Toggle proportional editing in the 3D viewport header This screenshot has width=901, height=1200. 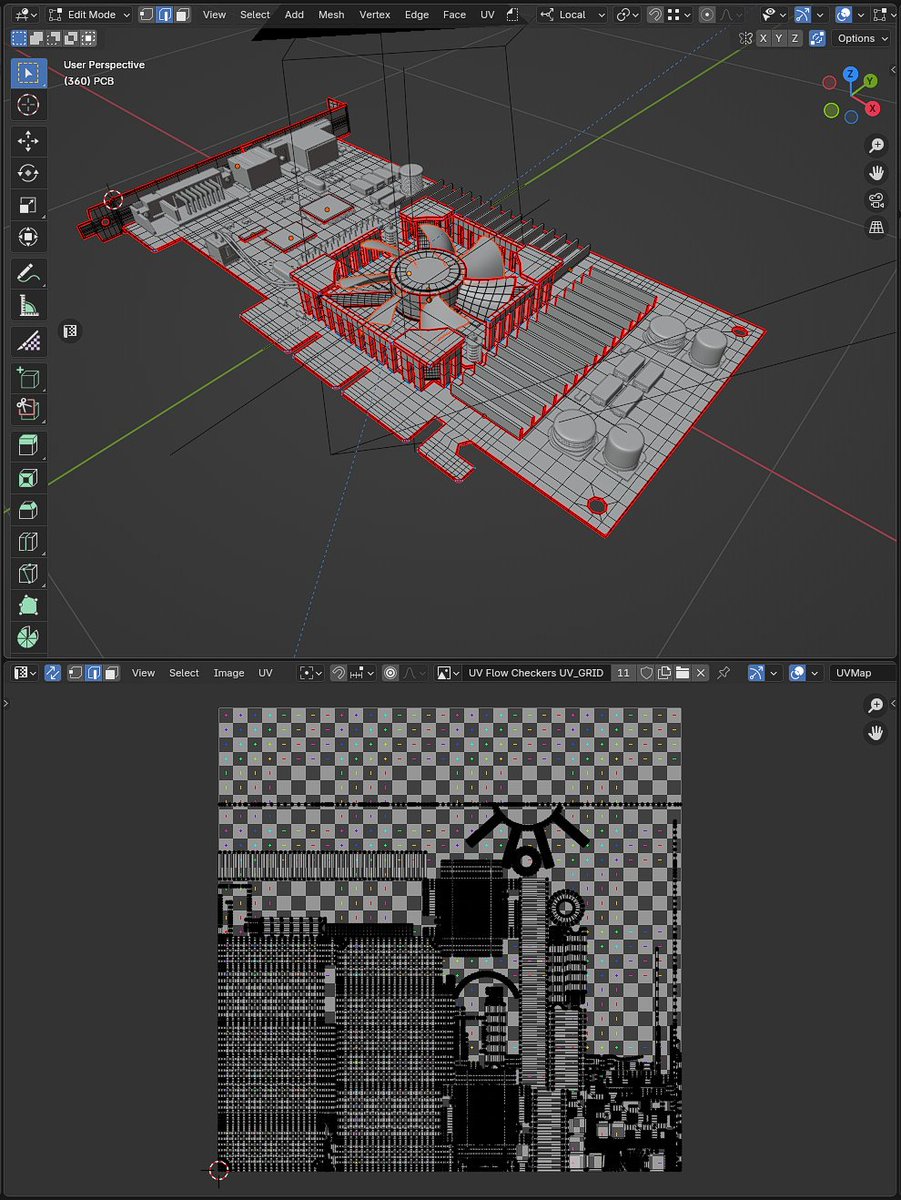tap(708, 15)
